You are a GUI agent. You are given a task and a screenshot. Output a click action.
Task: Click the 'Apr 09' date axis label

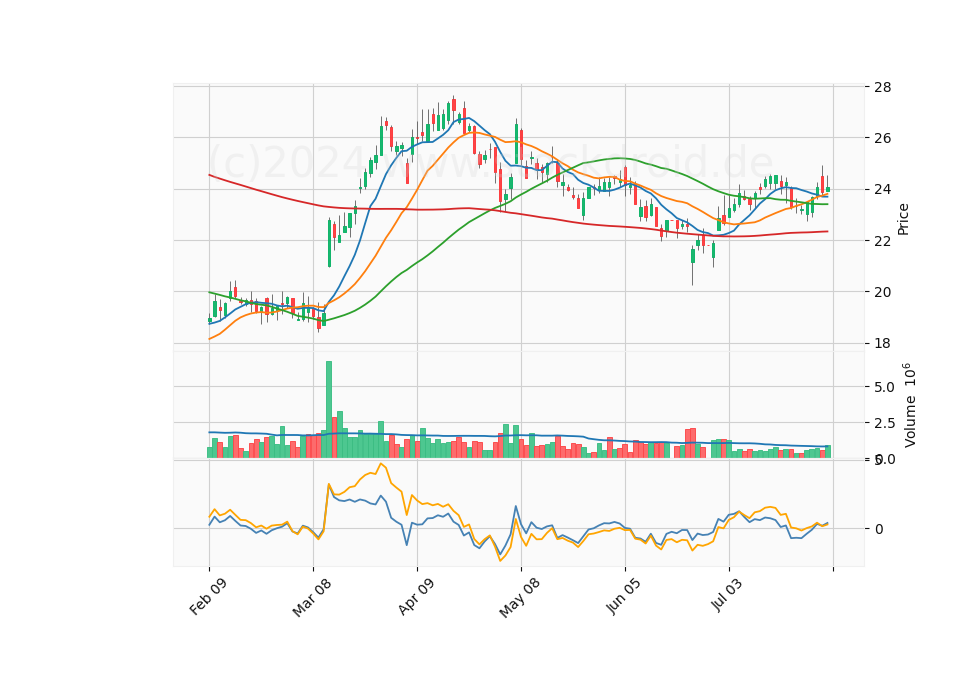point(416,596)
